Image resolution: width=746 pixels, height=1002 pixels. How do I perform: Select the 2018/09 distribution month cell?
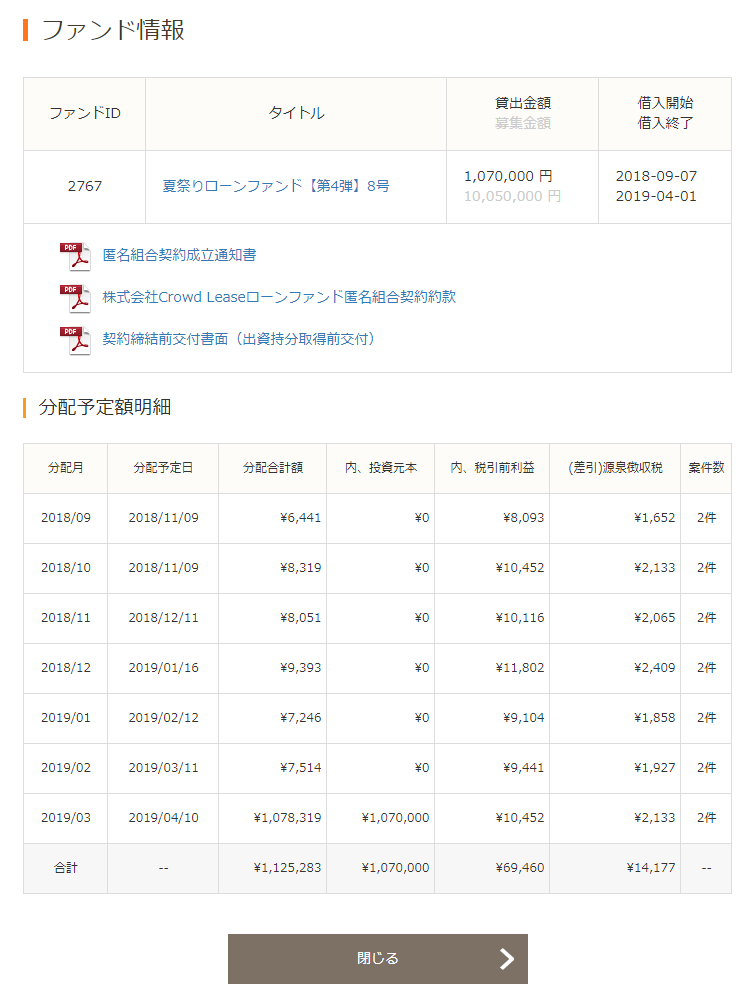(x=65, y=518)
